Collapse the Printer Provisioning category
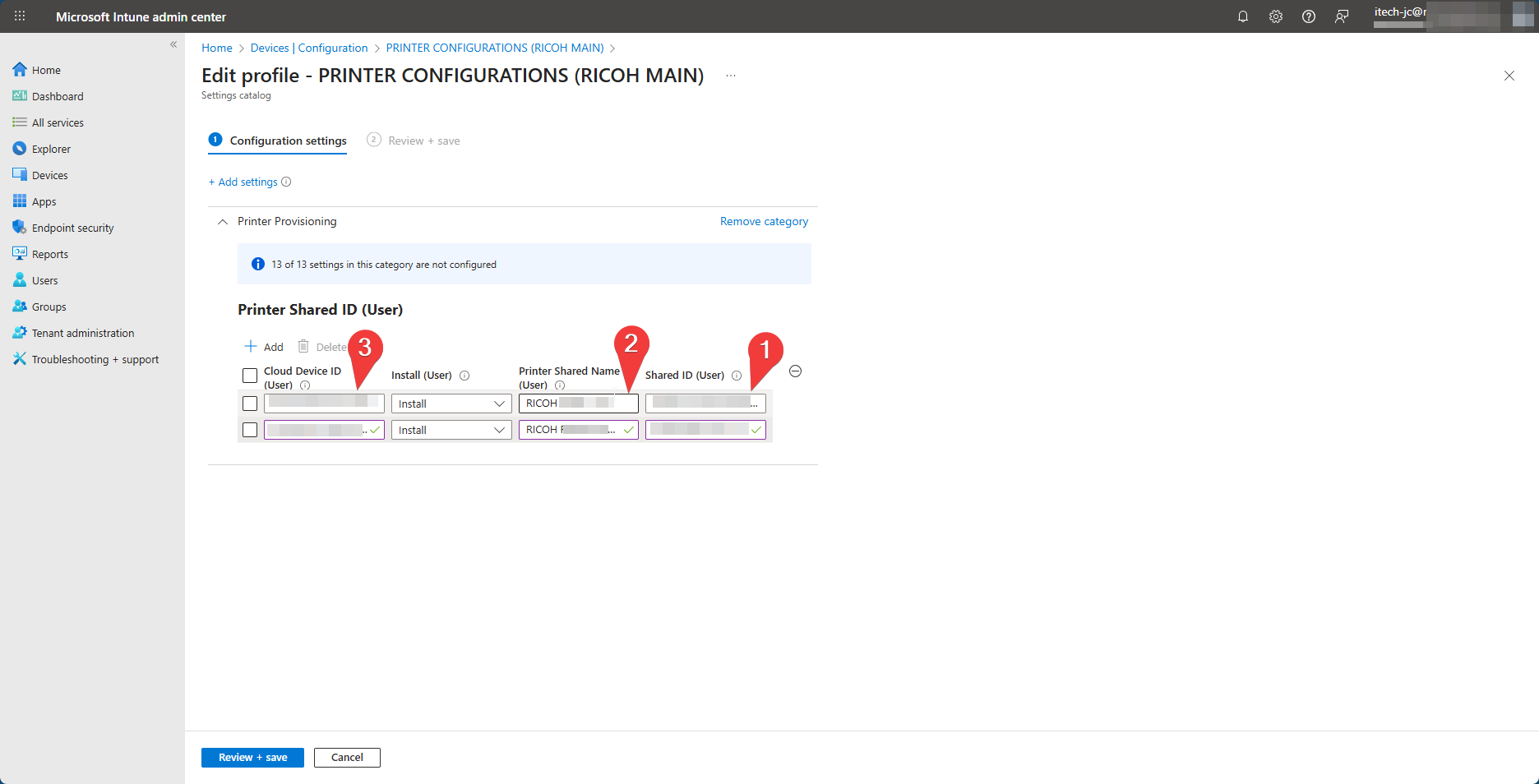 point(223,222)
